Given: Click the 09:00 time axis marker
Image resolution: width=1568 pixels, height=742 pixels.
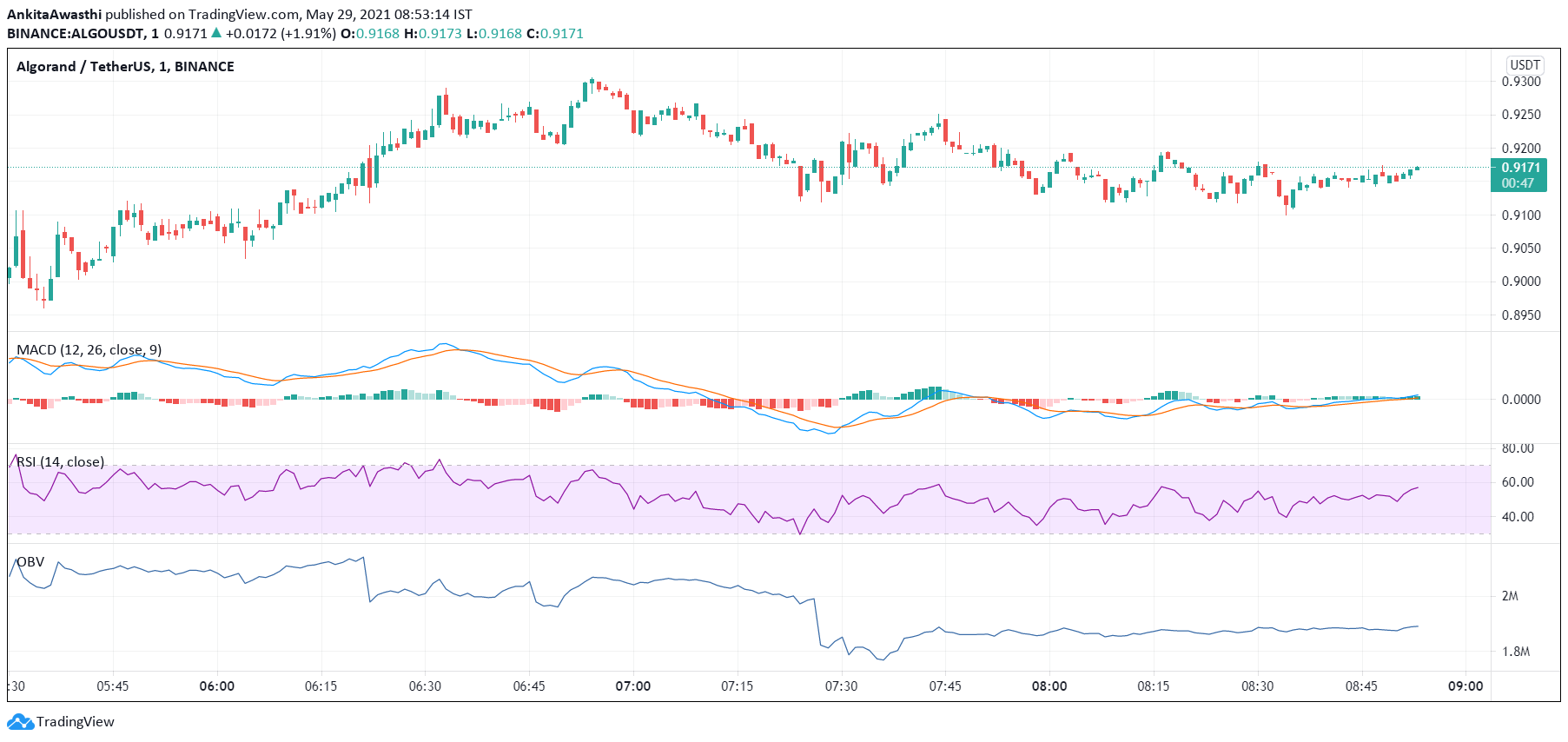Looking at the screenshot, I should tap(1465, 686).
